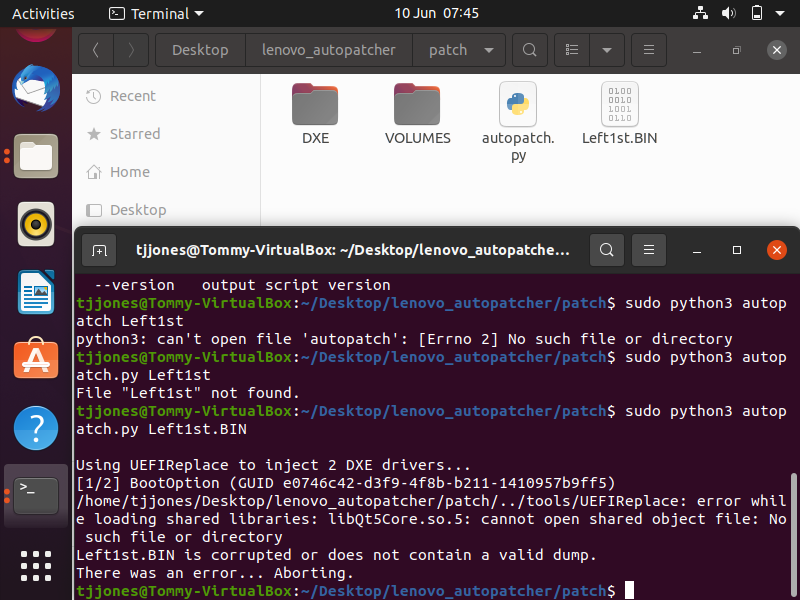
Task: Go back in the Files window
Action: point(96,50)
